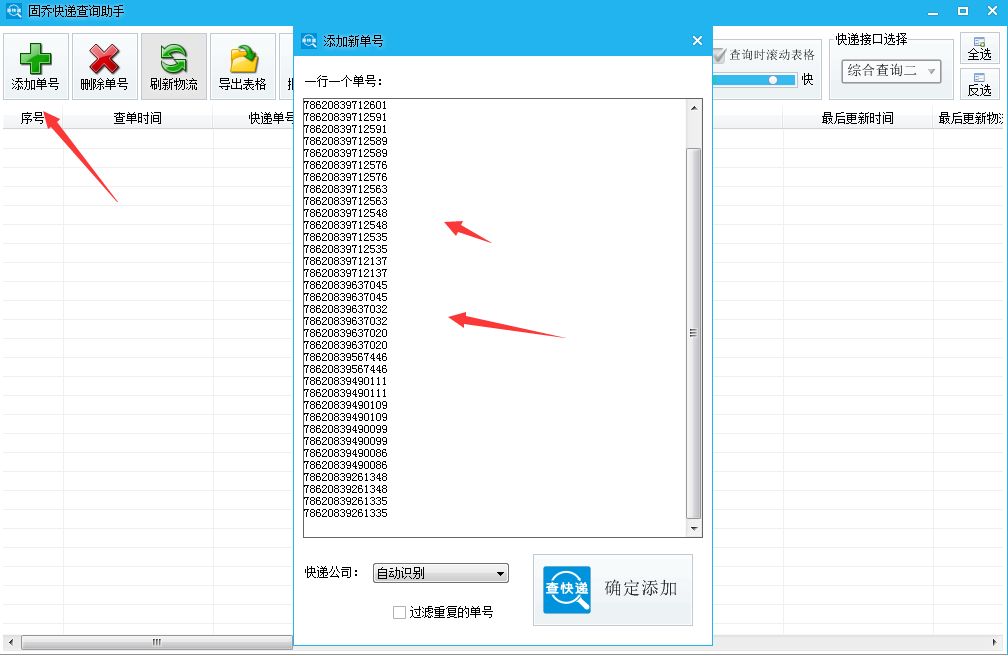This screenshot has width=1008, height=656.
Task: Click tracking number 78620839712601 line
Action: (x=345, y=105)
